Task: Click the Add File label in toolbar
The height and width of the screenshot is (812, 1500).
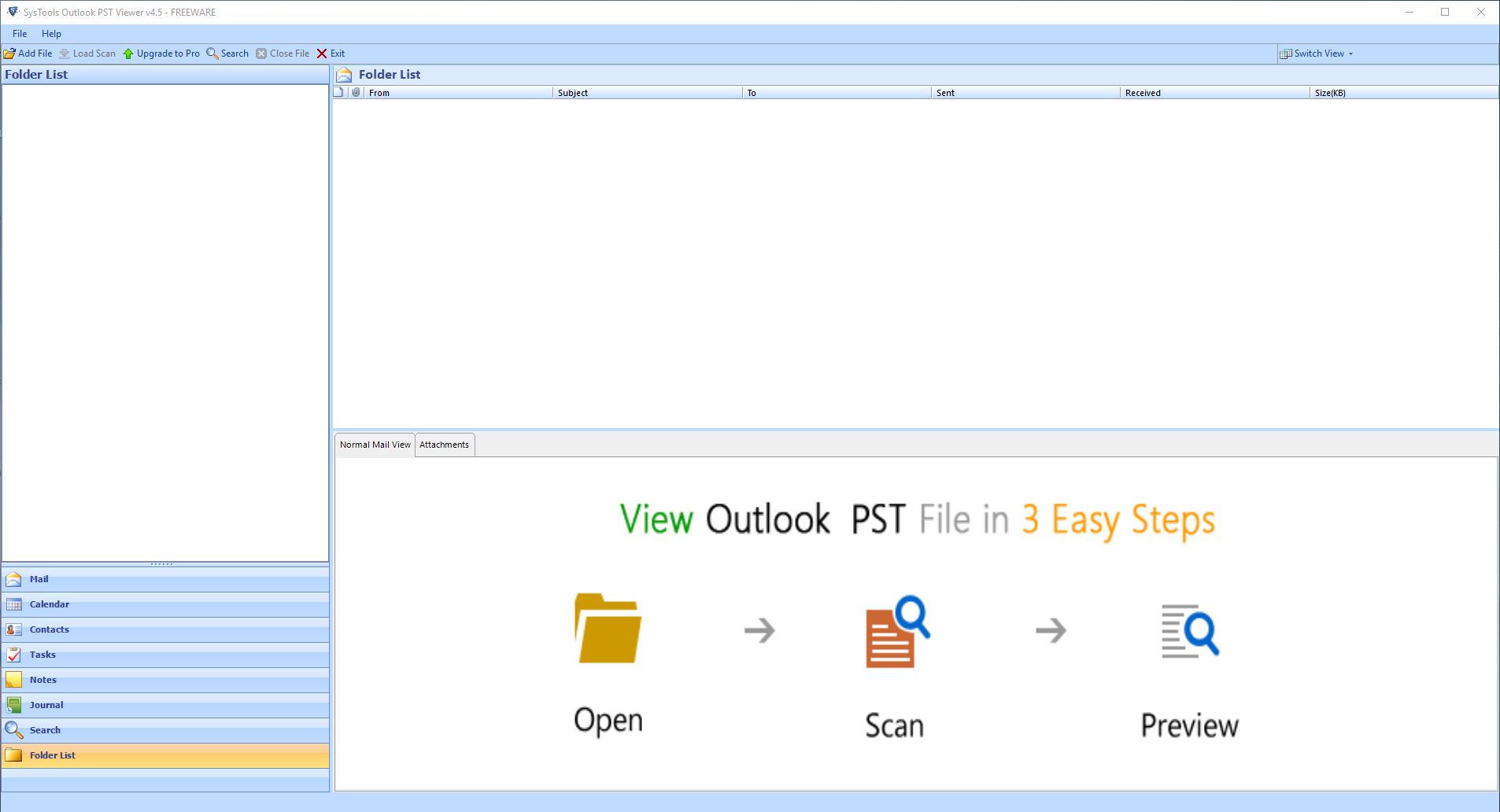Action: click(35, 54)
